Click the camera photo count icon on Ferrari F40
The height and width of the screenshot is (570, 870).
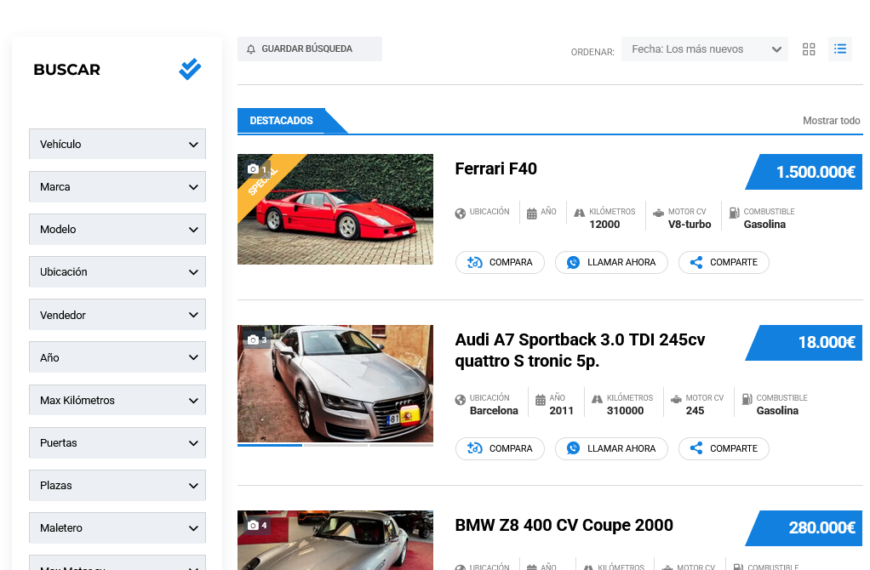pyautogui.click(x=253, y=169)
